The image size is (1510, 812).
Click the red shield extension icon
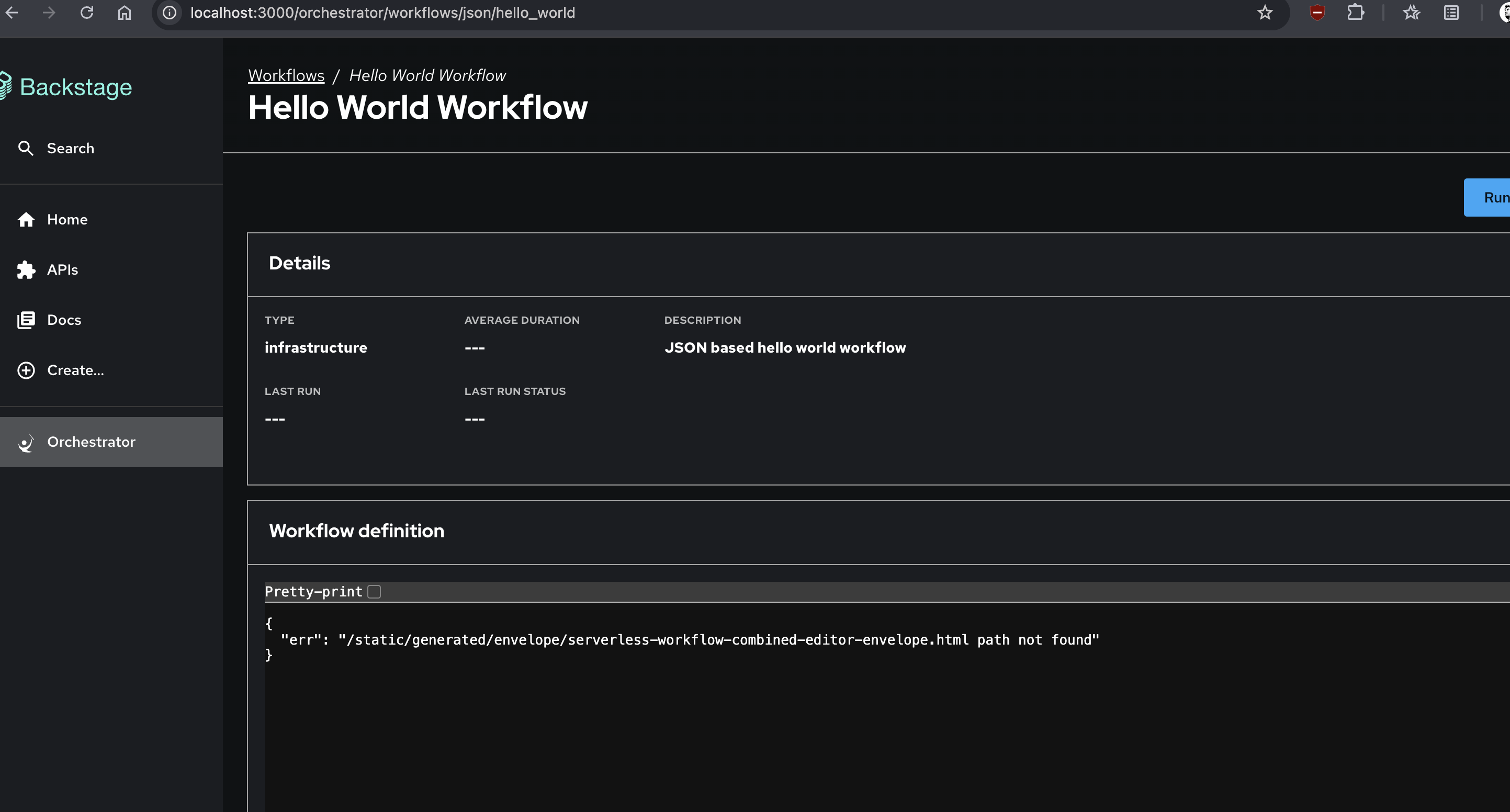[x=1317, y=13]
